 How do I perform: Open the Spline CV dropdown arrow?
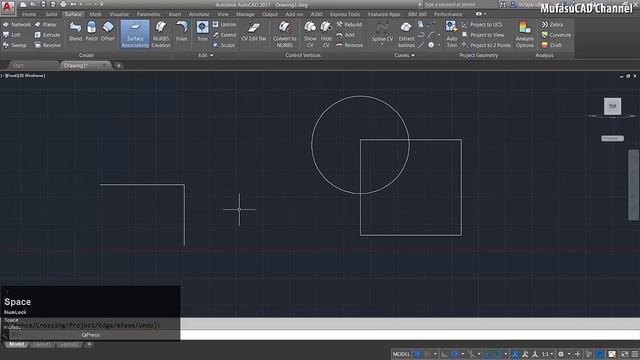pyautogui.click(x=382, y=44)
